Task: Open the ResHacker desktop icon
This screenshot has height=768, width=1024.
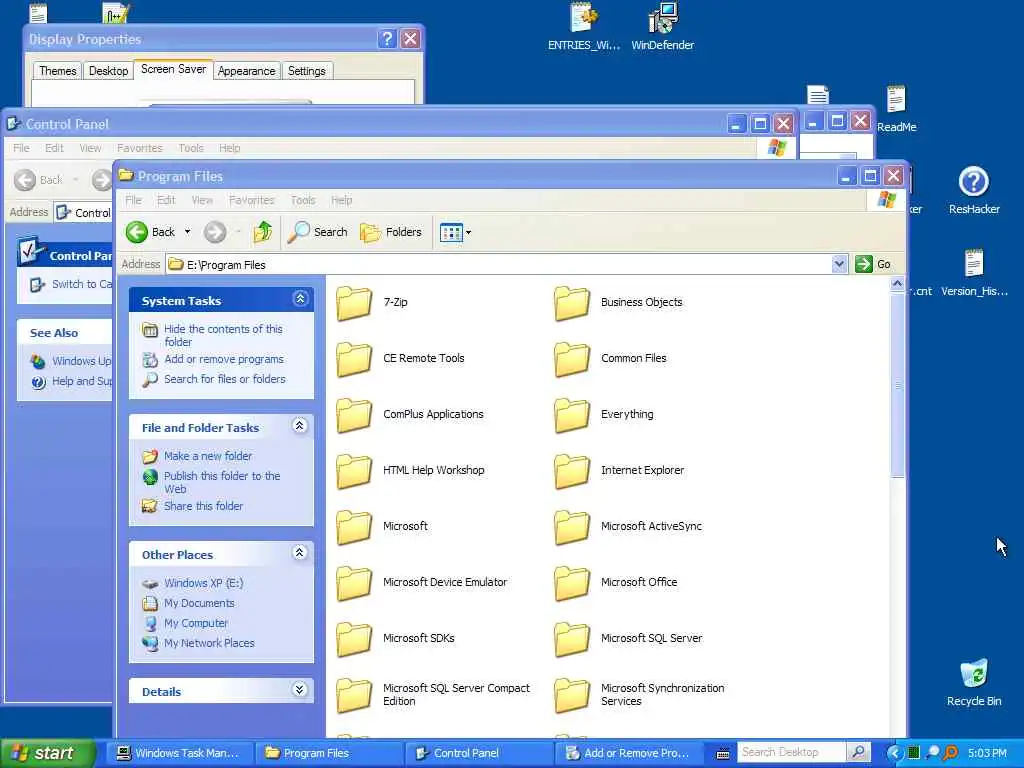Action: 974,191
